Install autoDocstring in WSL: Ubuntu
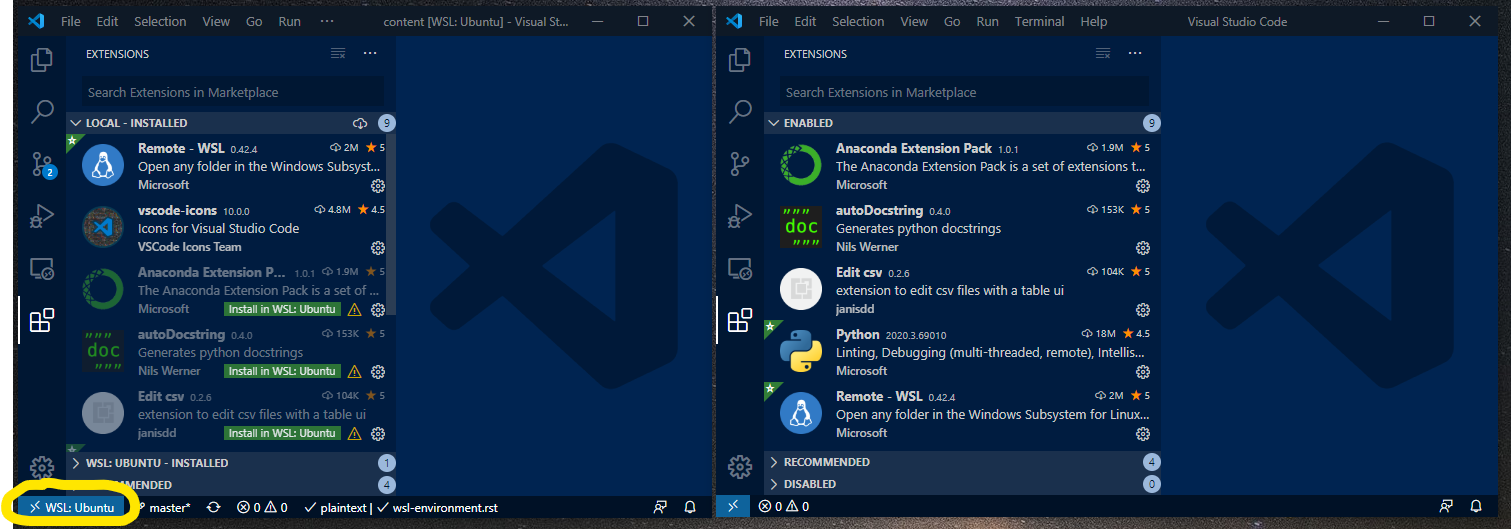This screenshot has height=529, width=1511. [x=282, y=372]
